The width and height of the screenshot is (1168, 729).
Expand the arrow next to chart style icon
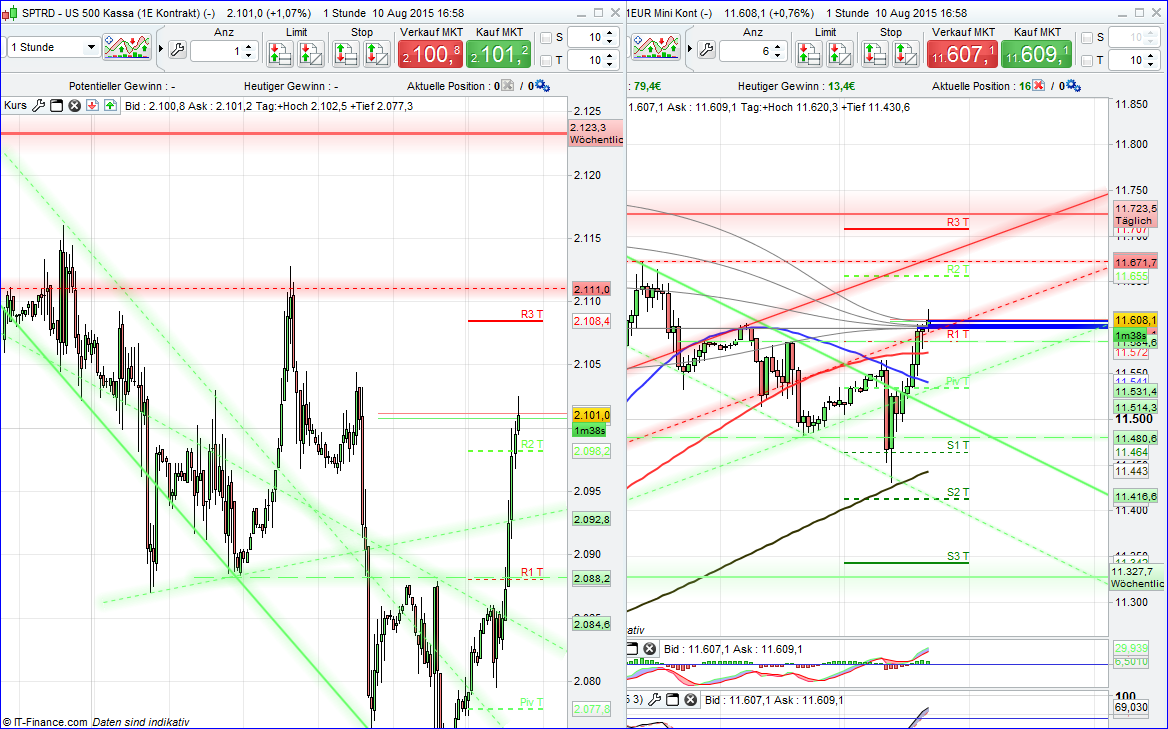tap(160, 47)
